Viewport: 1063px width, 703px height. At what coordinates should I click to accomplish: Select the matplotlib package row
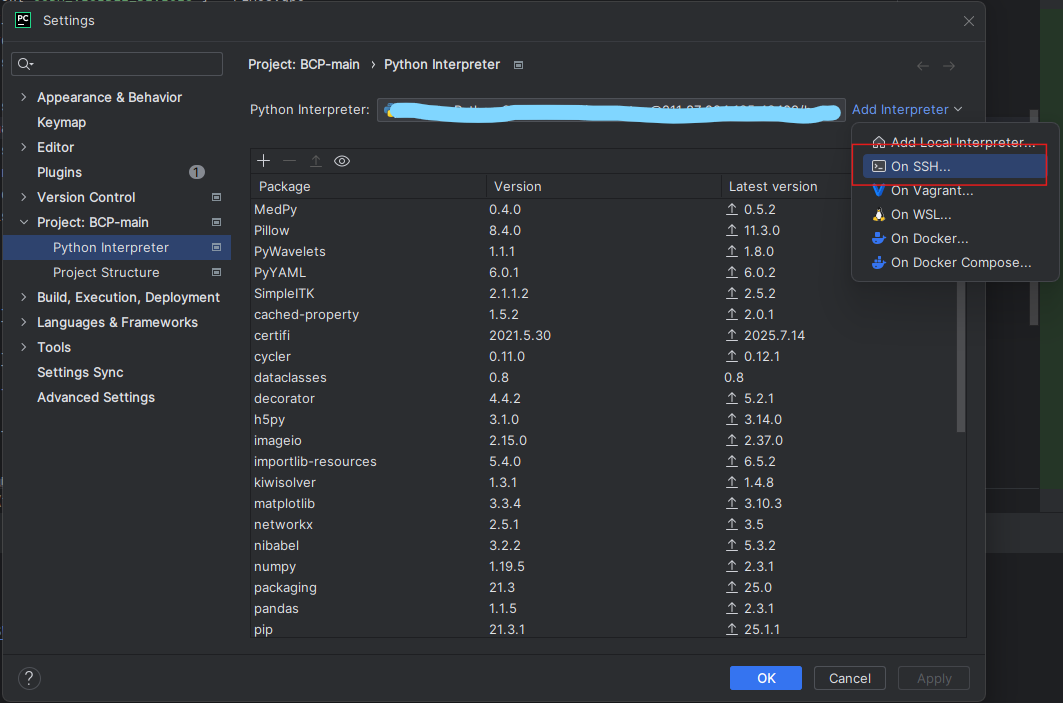click(603, 504)
